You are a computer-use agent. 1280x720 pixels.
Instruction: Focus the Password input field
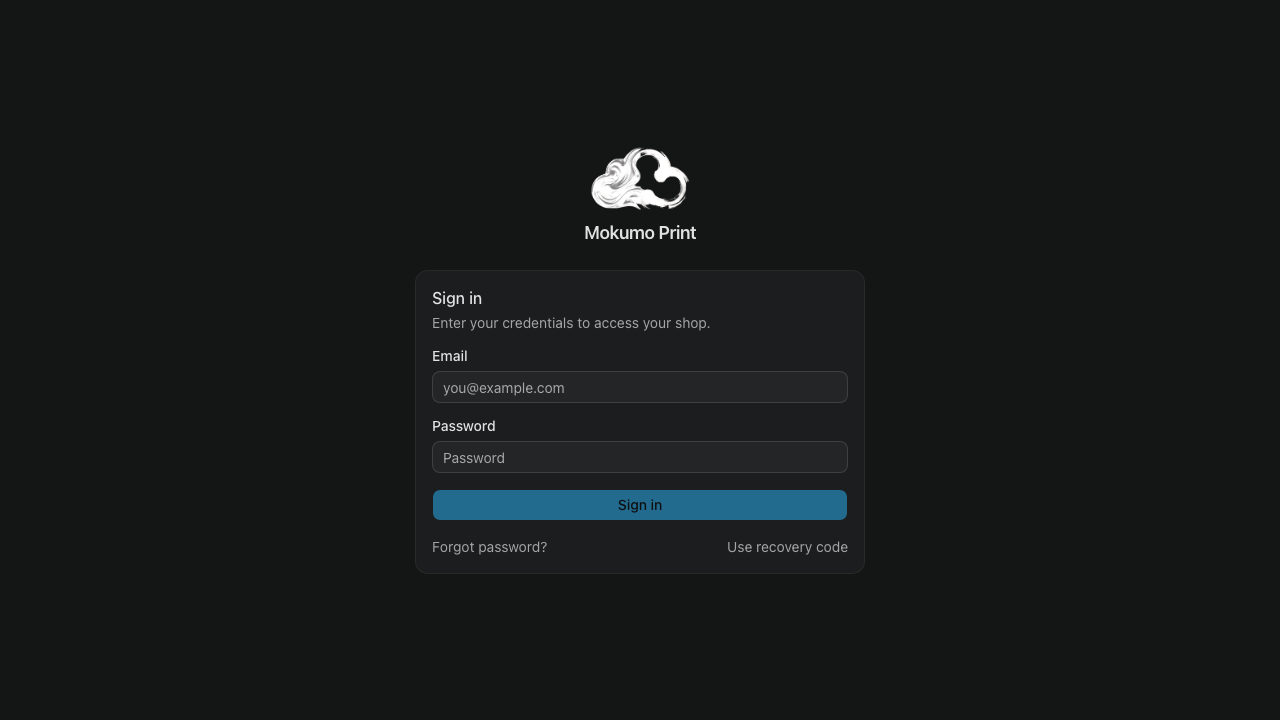640,457
